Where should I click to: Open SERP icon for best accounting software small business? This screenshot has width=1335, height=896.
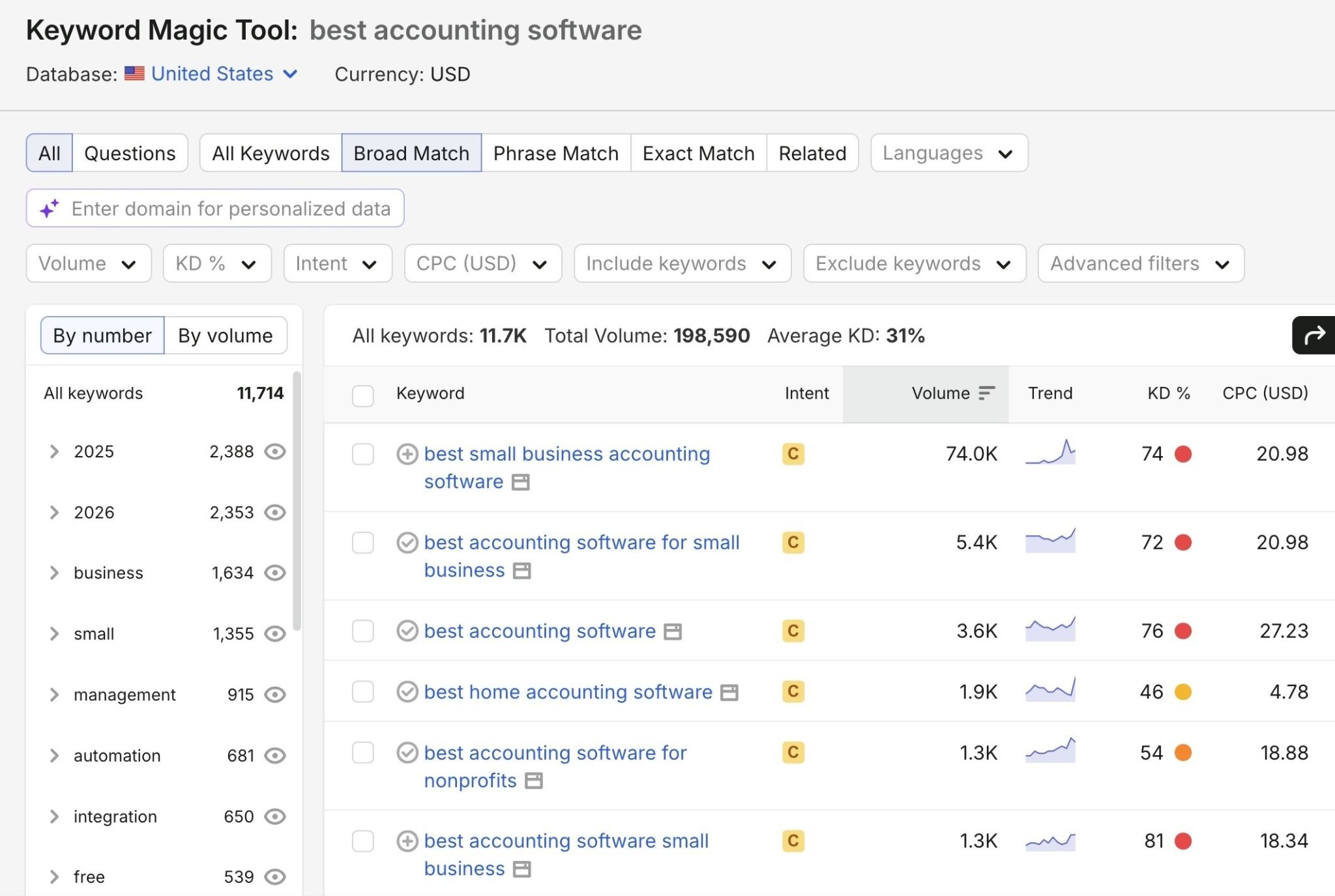pyautogui.click(x=521, y=869)
